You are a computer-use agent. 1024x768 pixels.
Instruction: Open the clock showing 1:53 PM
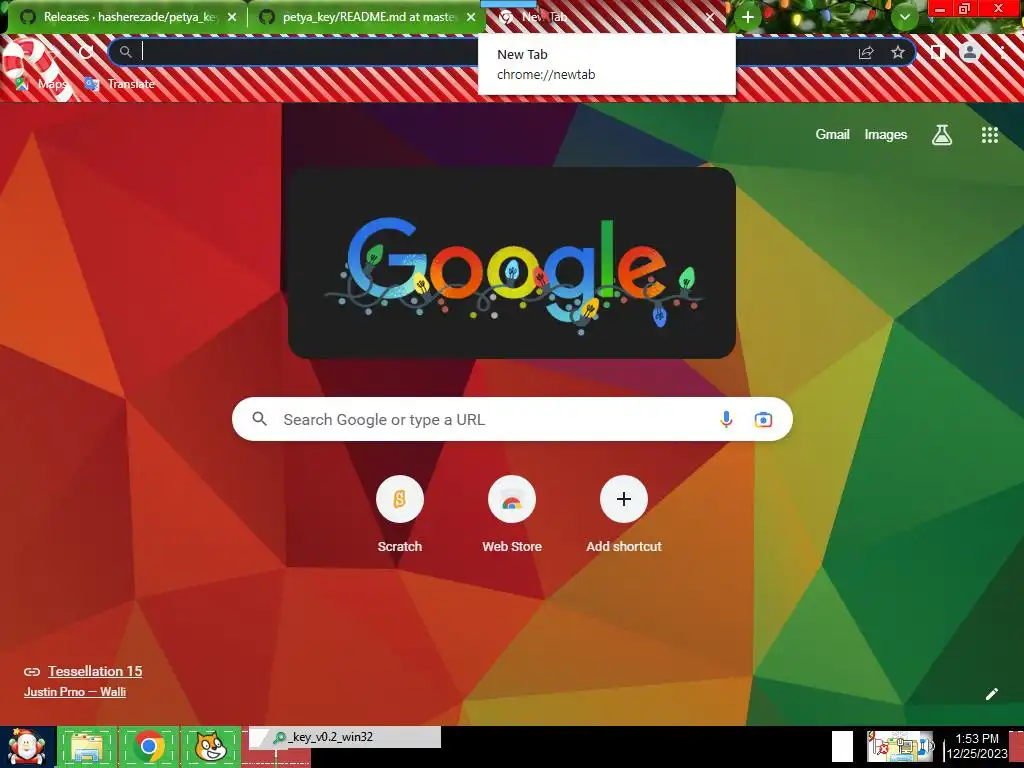[x=977, y=746]
